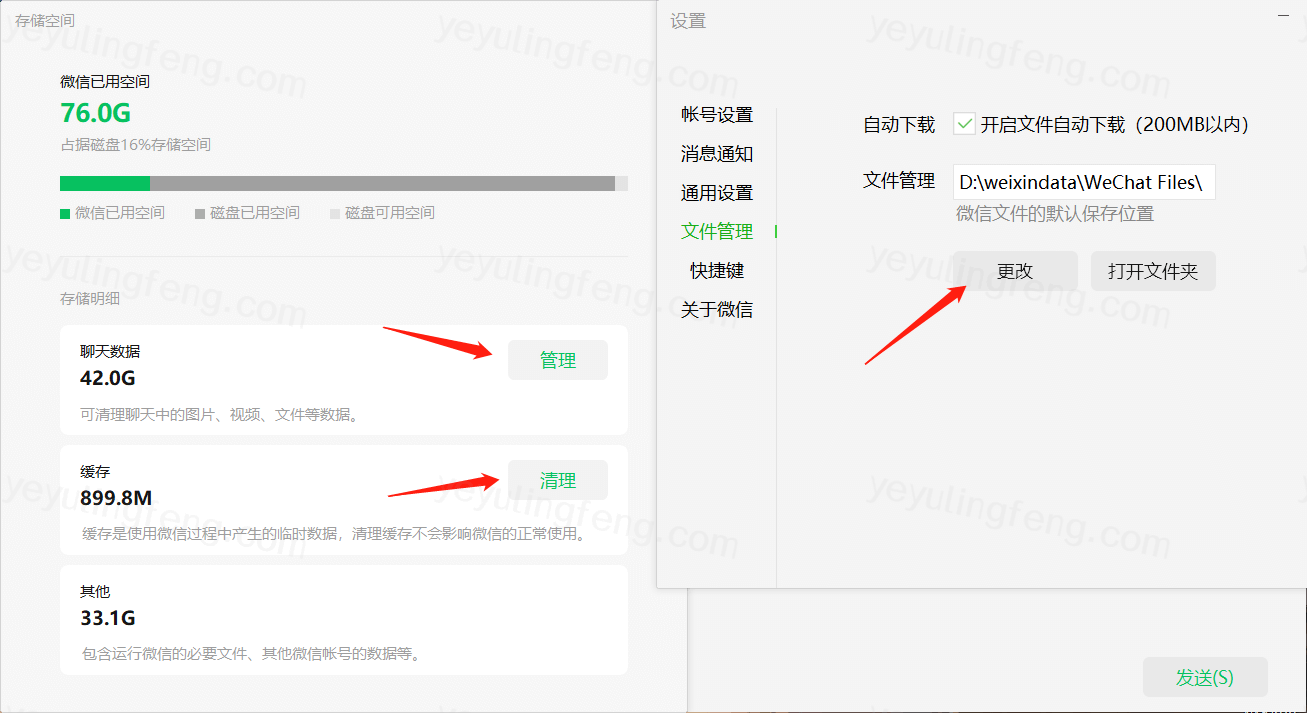Open 快捷键 settings section
This screenshot has height=713, width=1307.
[x=717, y=271]
